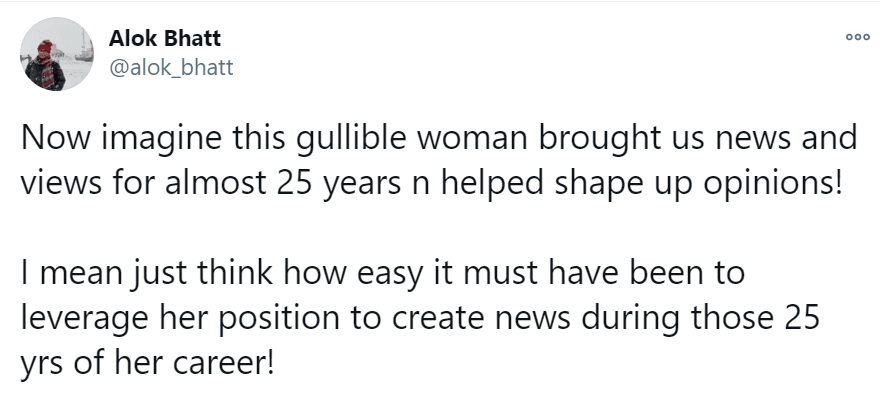Visit profile via the Alok Bhatt display name
Image resolution: width=880 pixels, height=395 pixels.
point(164,38)
